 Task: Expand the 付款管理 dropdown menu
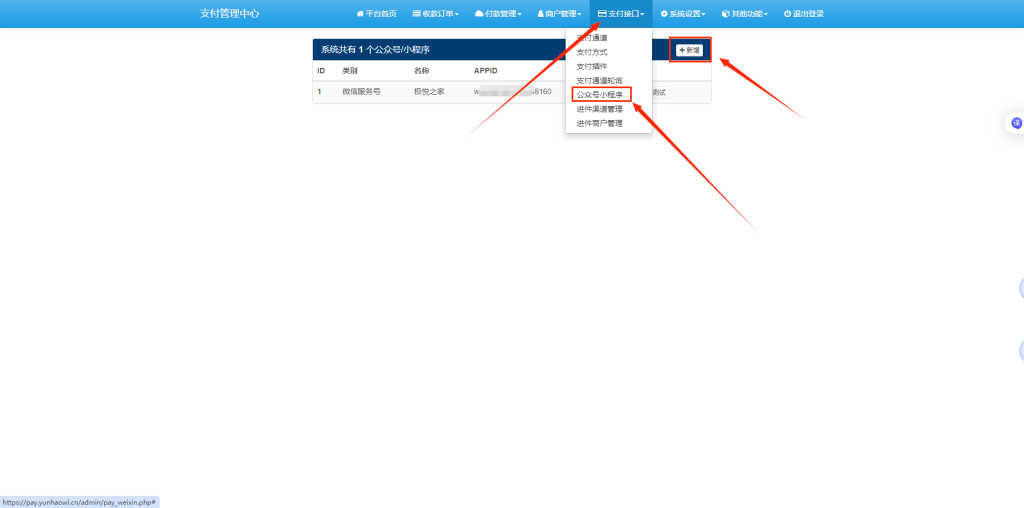[498, 14]
